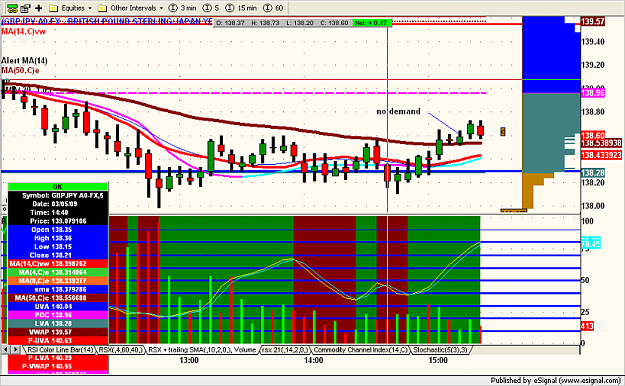Click the Close 138.21 data row

[58, 255]
